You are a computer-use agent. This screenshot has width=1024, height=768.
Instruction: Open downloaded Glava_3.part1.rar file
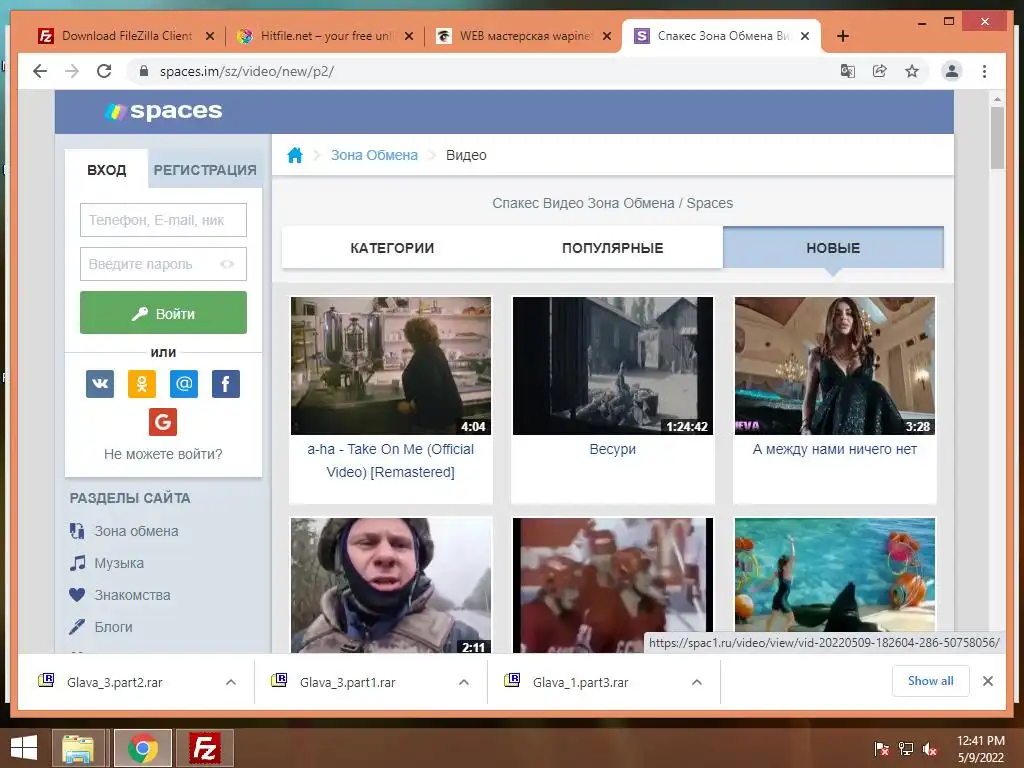(347, 682)
